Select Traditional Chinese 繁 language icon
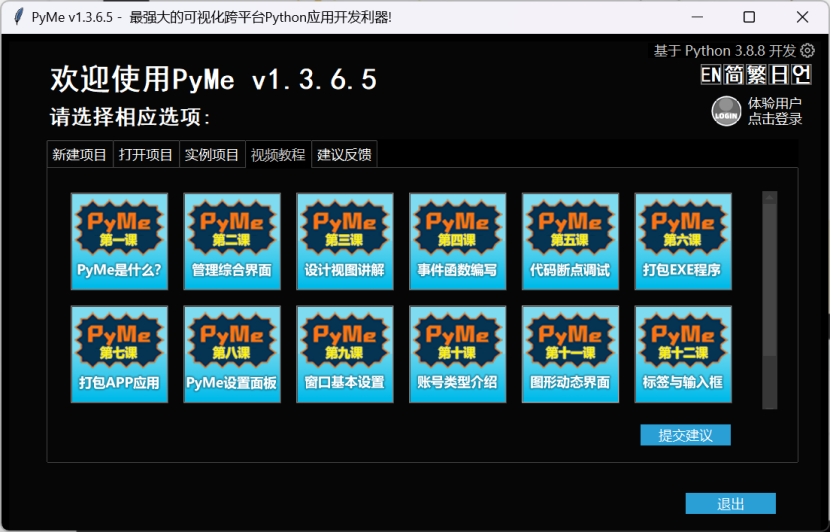Viewport: 831px width, 532px height. (x=756, y=75)
